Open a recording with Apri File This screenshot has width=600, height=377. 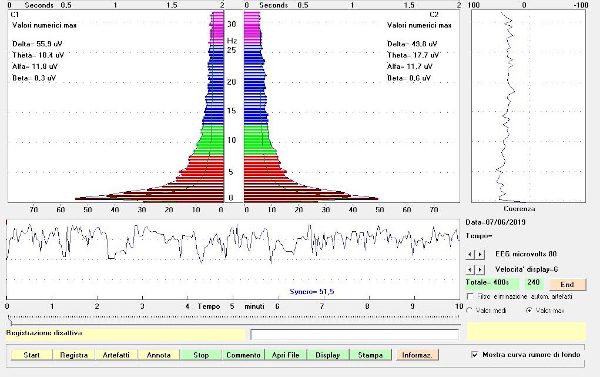tap(285, 355)
